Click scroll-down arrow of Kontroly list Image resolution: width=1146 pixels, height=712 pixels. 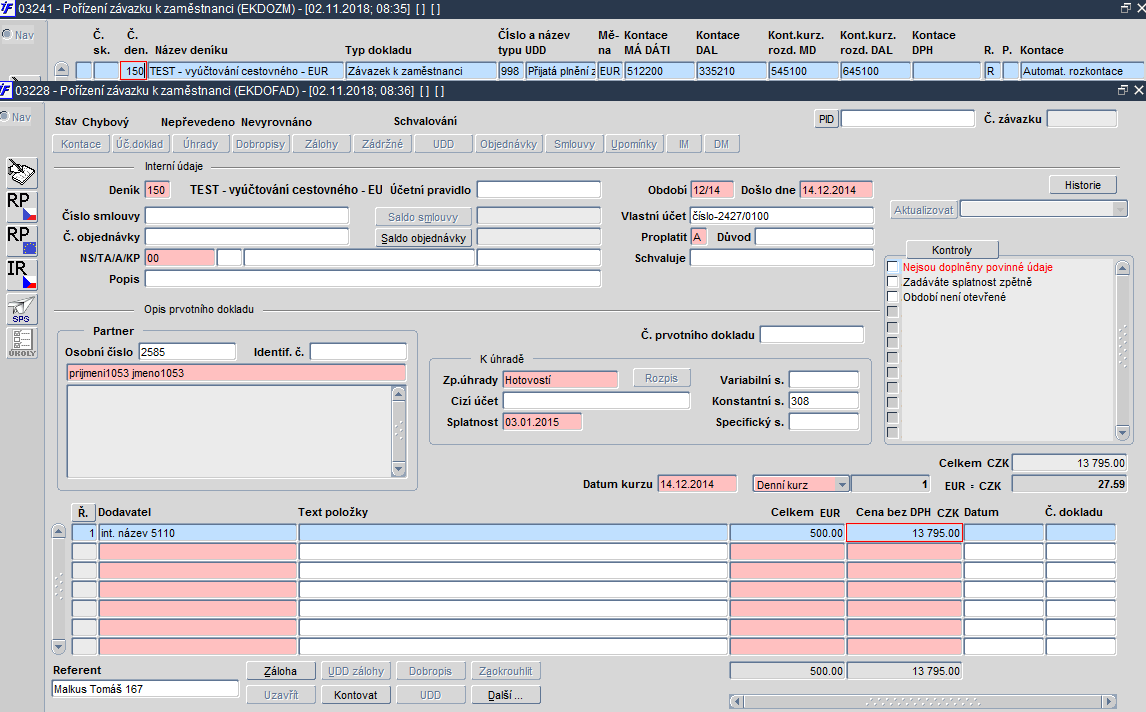(1123, 433)
